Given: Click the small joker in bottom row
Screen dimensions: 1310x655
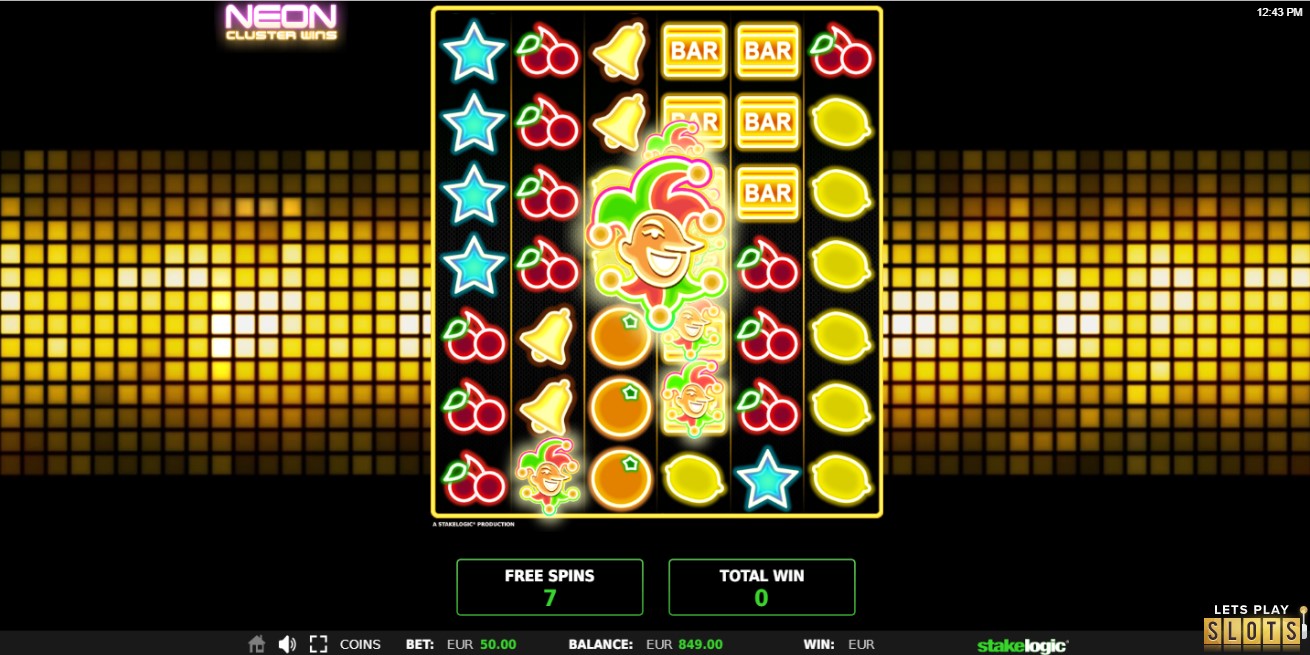Looking at the screenshot, I should (546, 474).
